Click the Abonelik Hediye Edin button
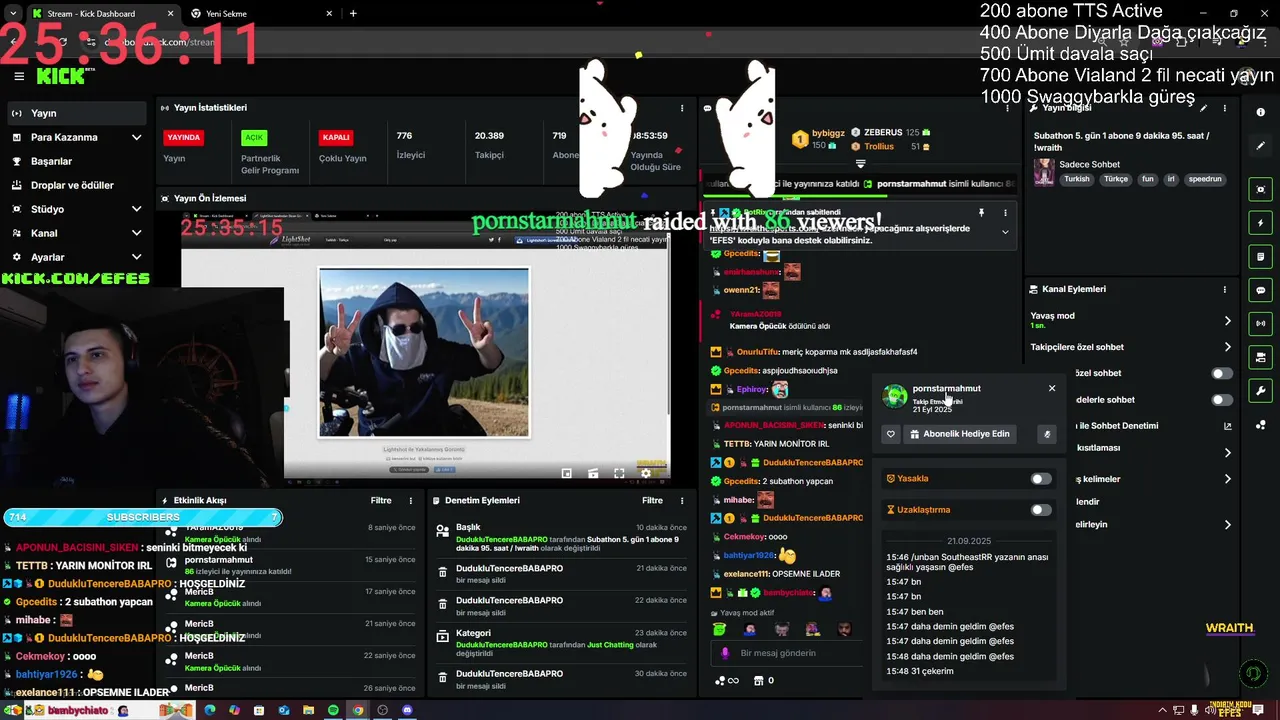 (960, 434)
